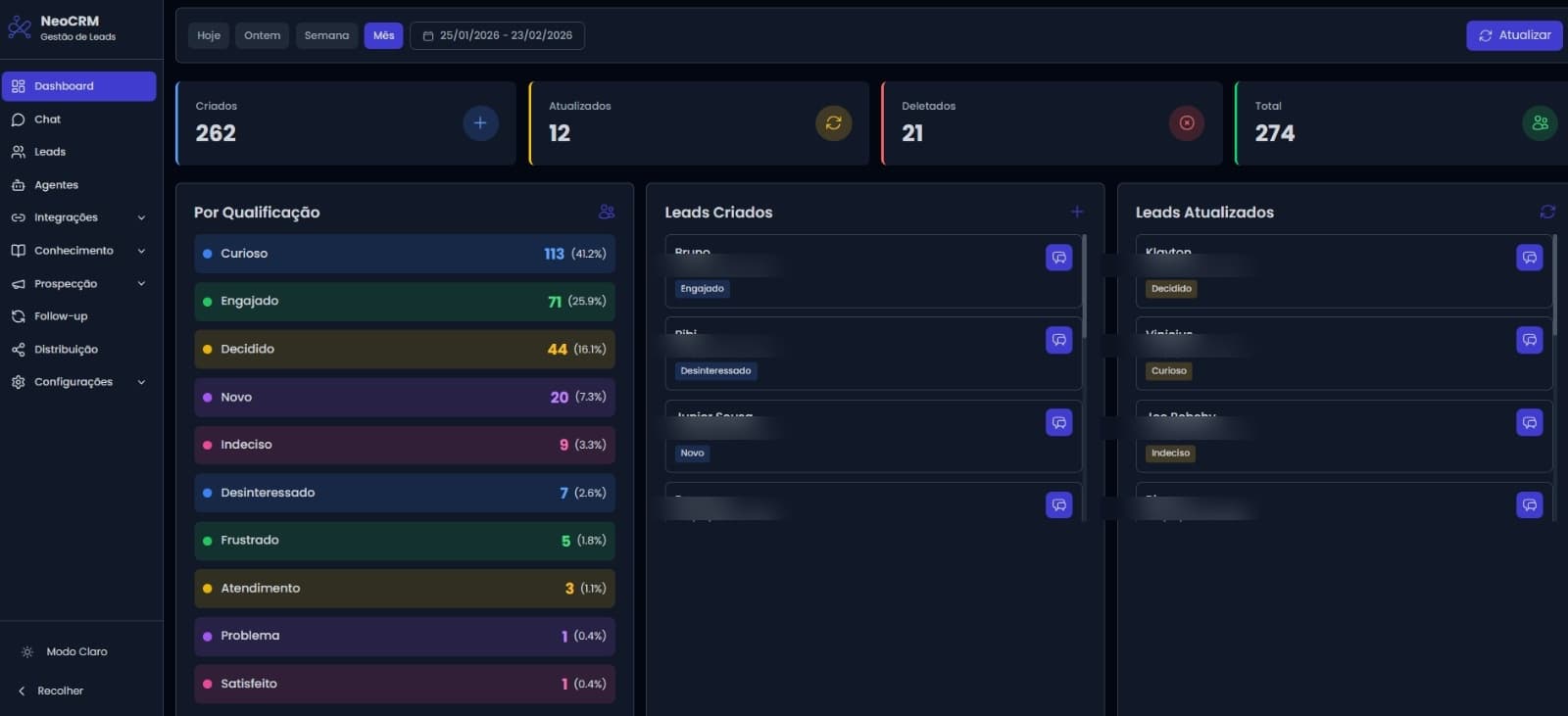Open chat for fourth lead in Leads Criados
The height and width of the screenshot is (716, 1568).
point(1059,504)
